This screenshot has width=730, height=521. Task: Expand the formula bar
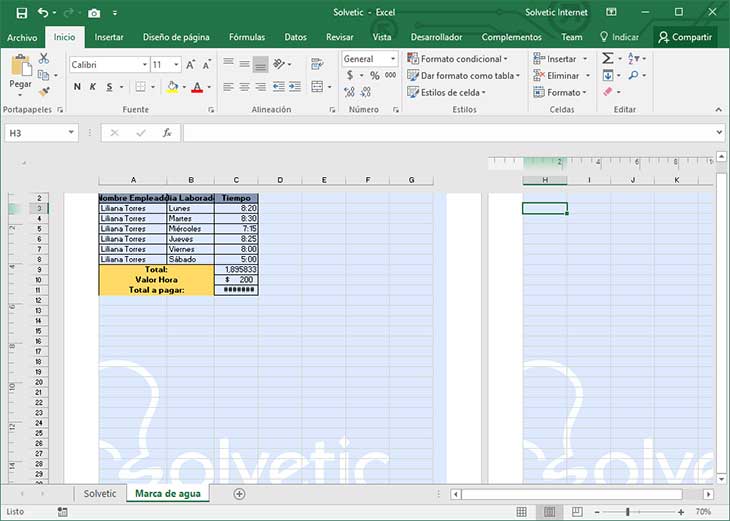(x=719, y=133)
